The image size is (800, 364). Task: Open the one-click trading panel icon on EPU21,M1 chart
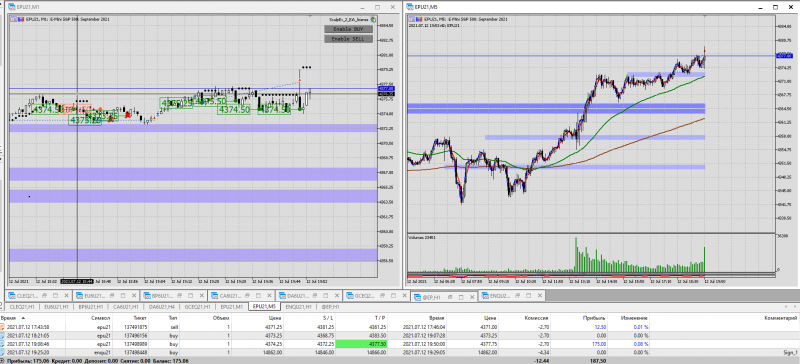[x=14, y=19]
